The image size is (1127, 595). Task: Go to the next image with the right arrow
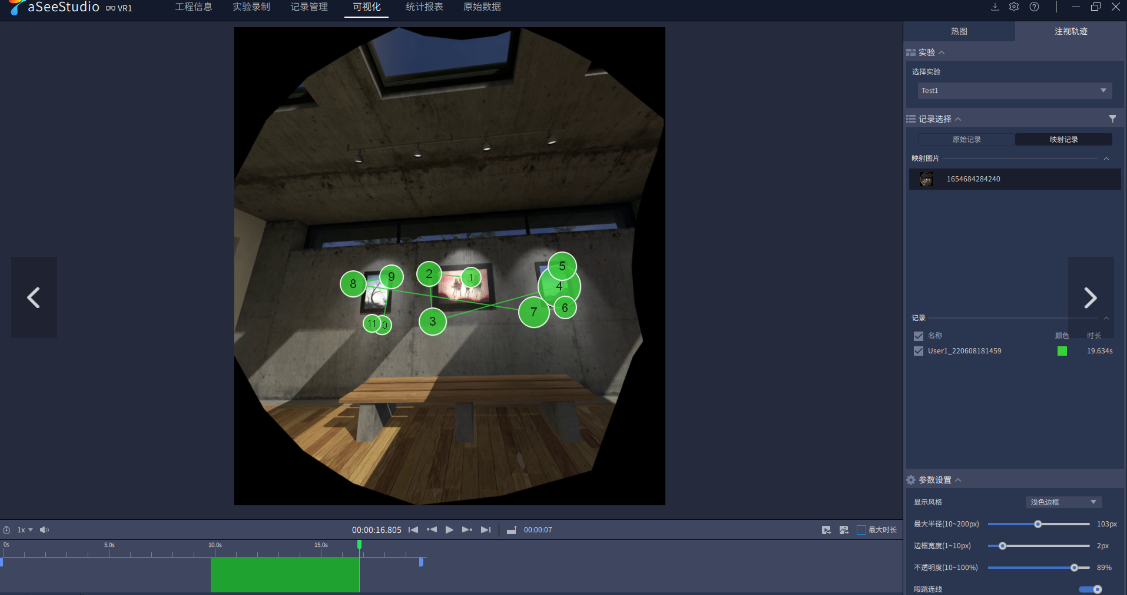click(x=1090, y=297)
